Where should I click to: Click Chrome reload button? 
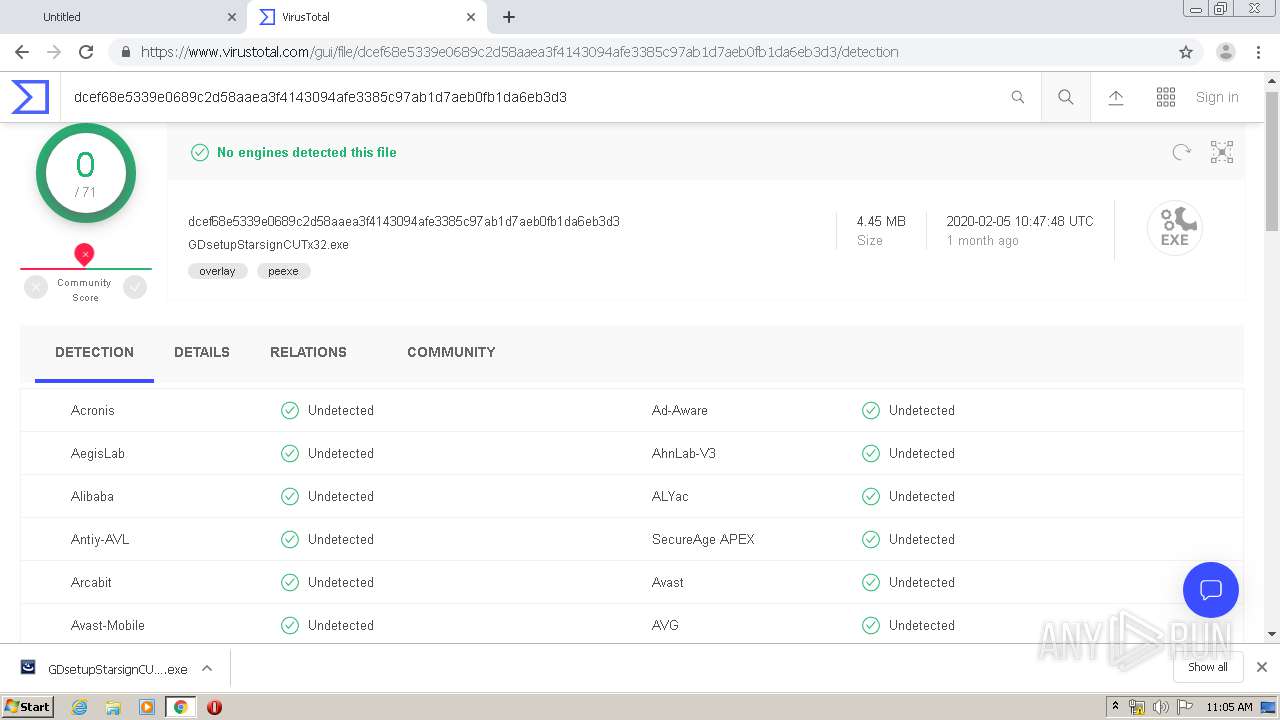point(86,52)
